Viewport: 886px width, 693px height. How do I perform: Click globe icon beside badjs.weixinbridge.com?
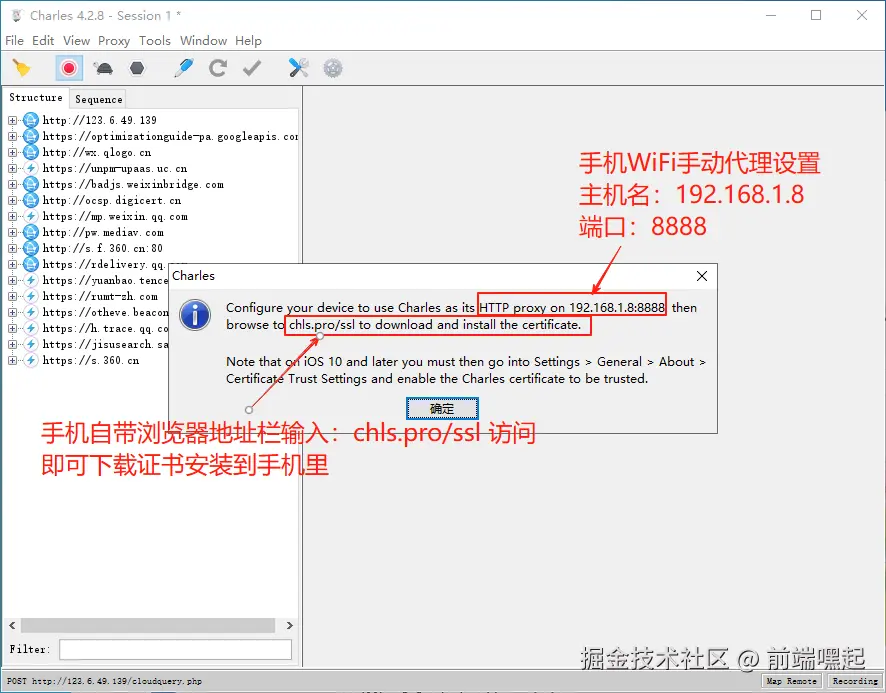(31, 184)
